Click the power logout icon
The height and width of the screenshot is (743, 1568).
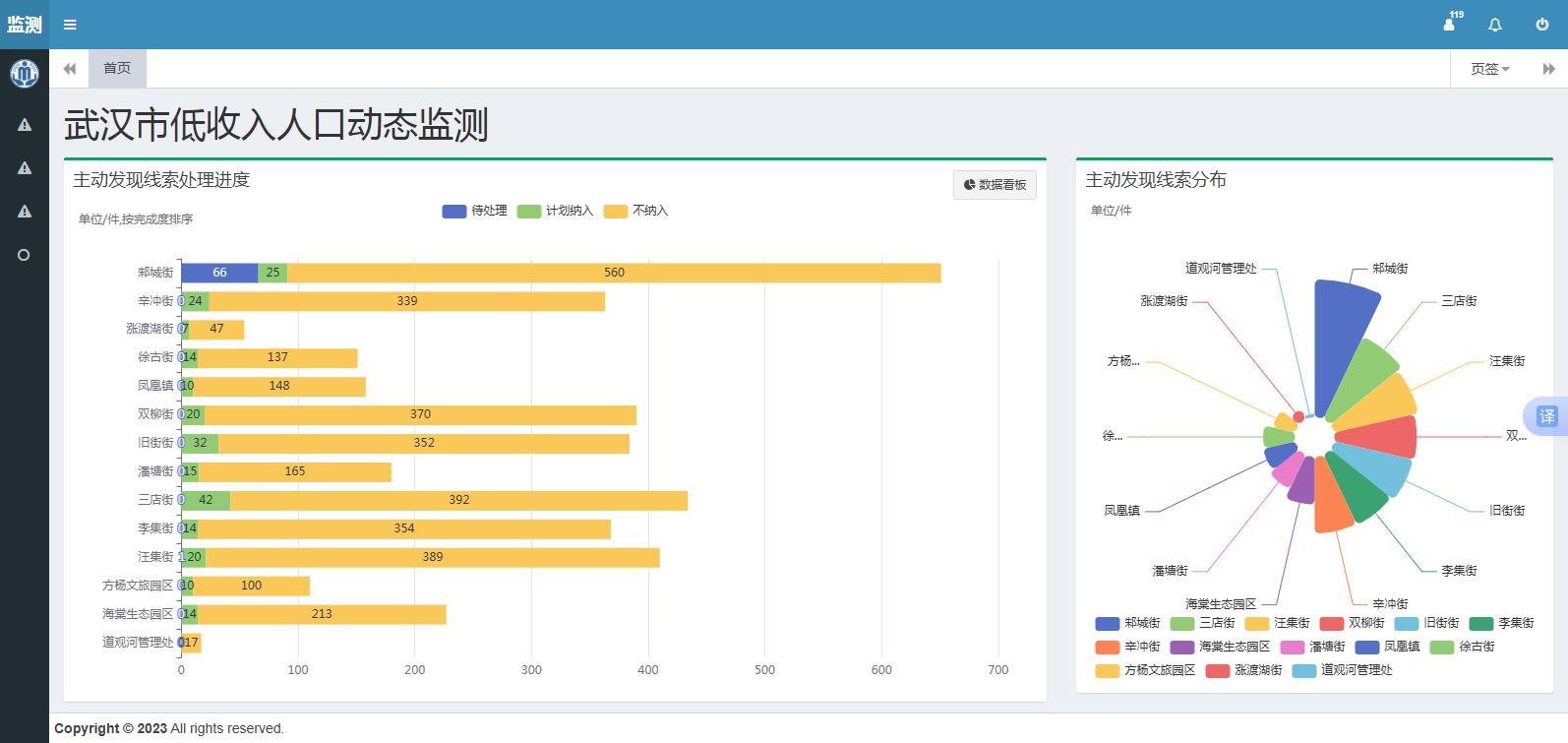click(1541, 25)
